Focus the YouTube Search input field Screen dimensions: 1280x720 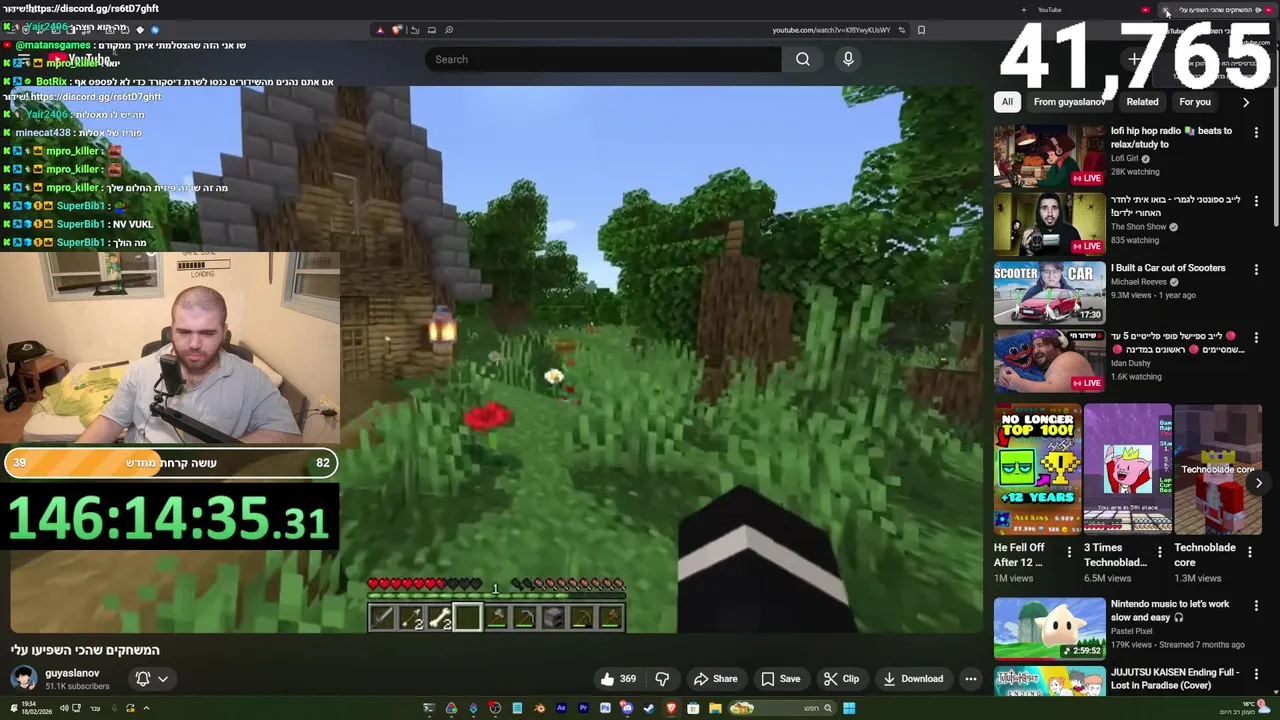pos(604,59)
